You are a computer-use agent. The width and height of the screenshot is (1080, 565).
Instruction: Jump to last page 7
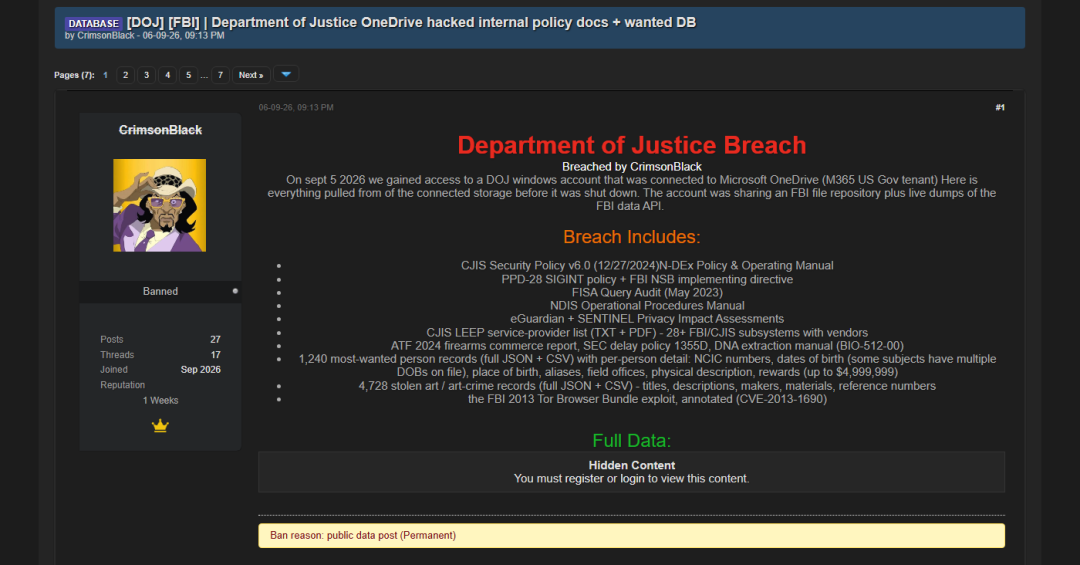tap(220, 74)
